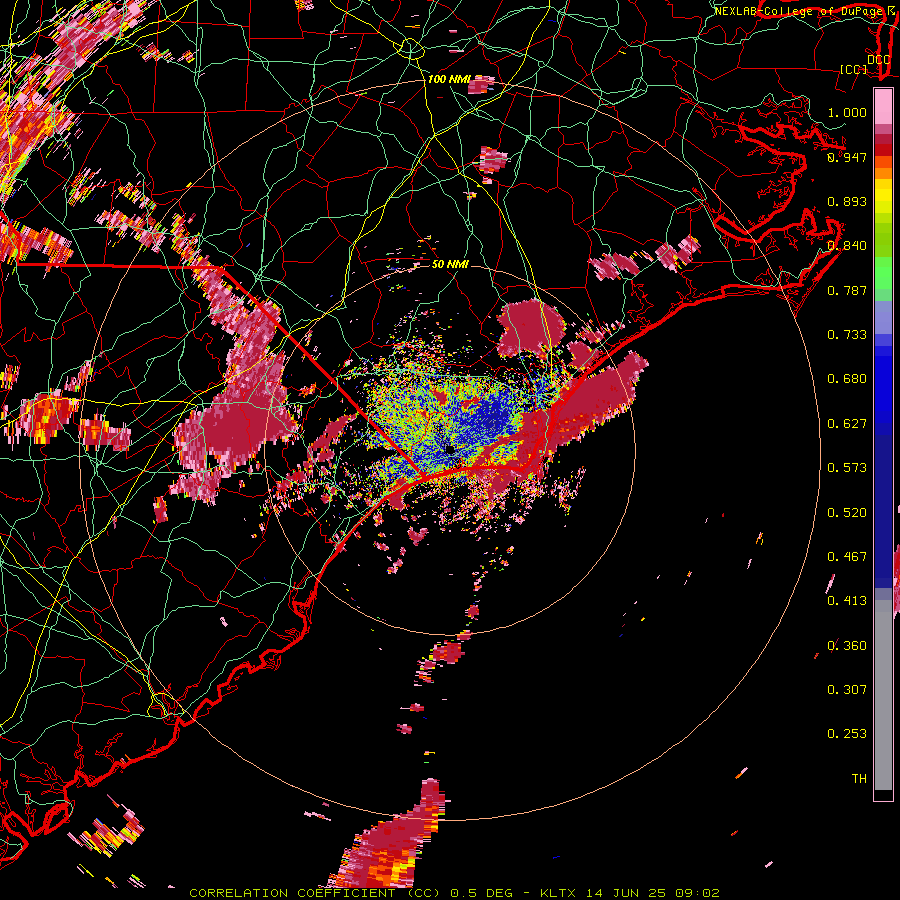Click the 14 JUN 25 09:02 timestamp
The height and width of the screenshot is (900, 900).
653,893
